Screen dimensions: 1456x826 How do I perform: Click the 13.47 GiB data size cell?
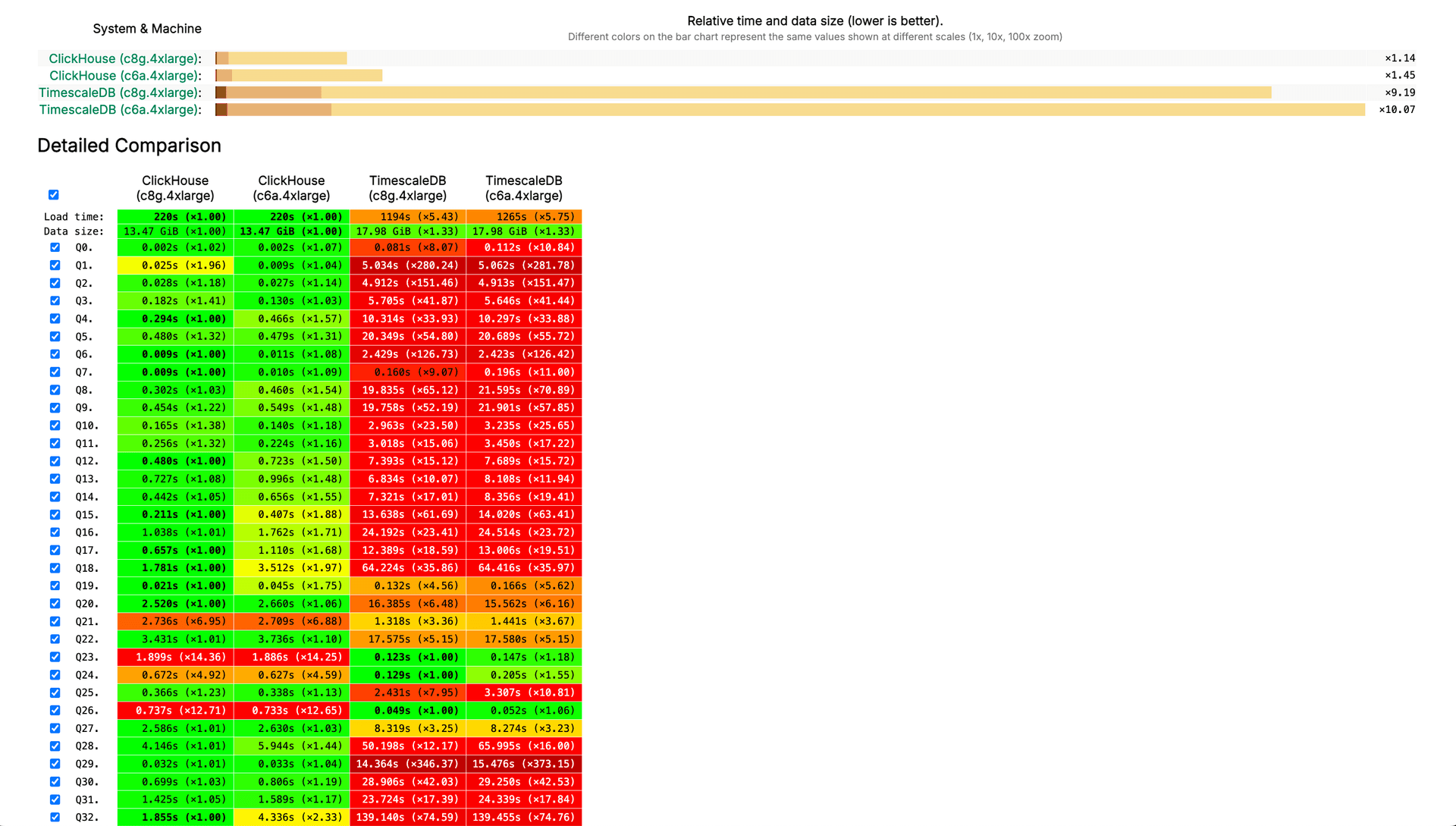(174, 231)
